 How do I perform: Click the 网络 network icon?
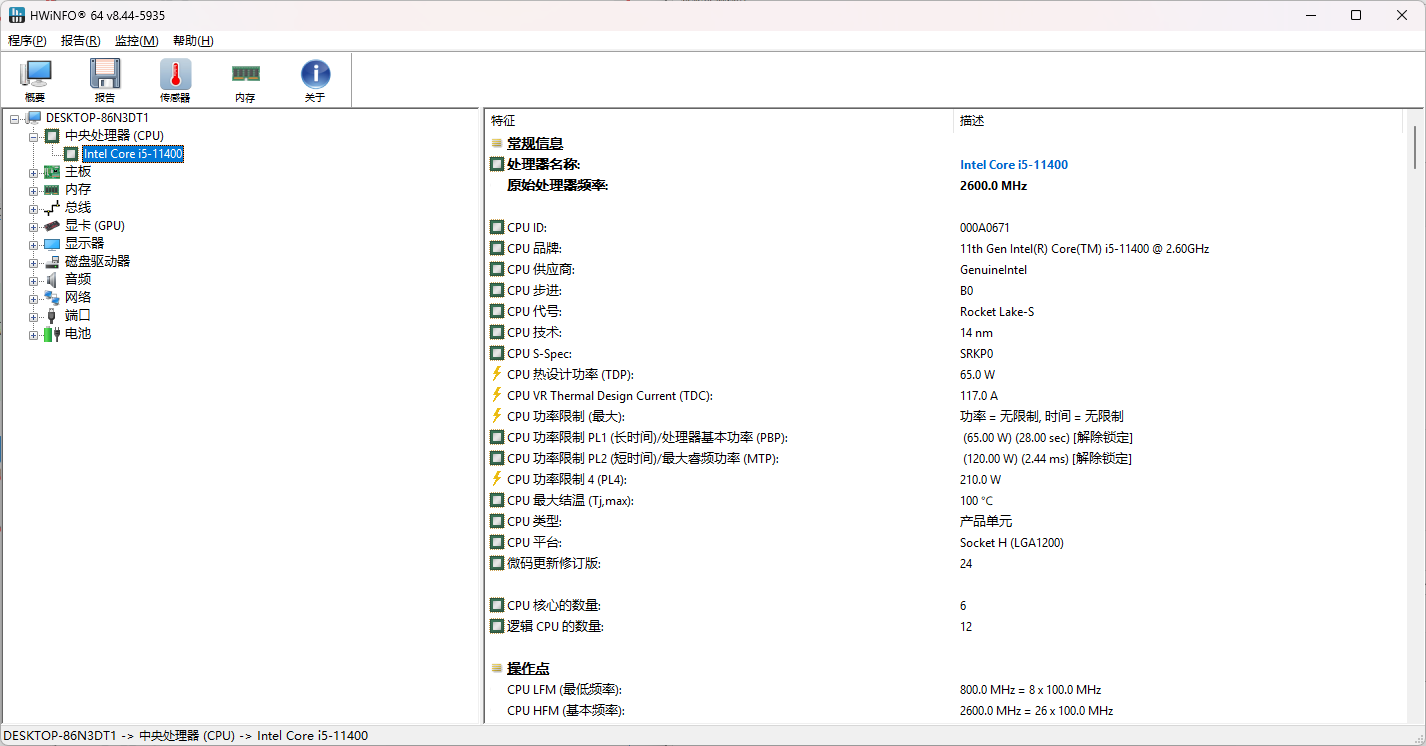[x=51, y=297]
